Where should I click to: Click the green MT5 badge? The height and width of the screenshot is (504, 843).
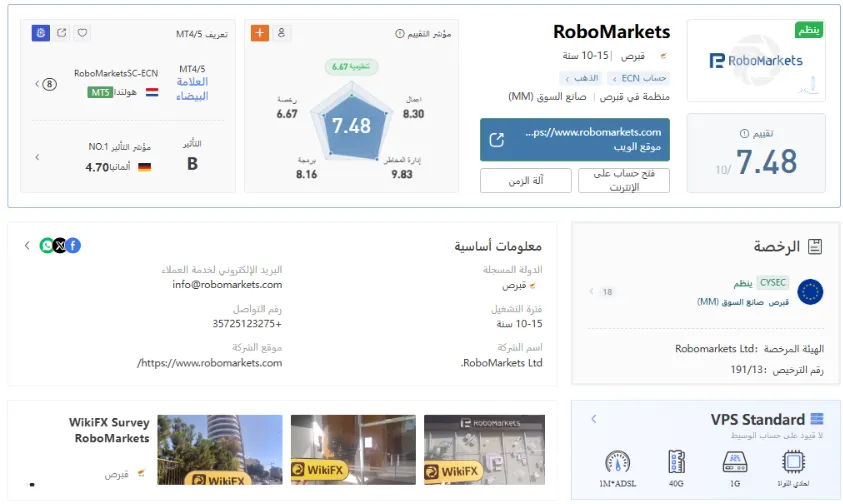coord(100,93)
